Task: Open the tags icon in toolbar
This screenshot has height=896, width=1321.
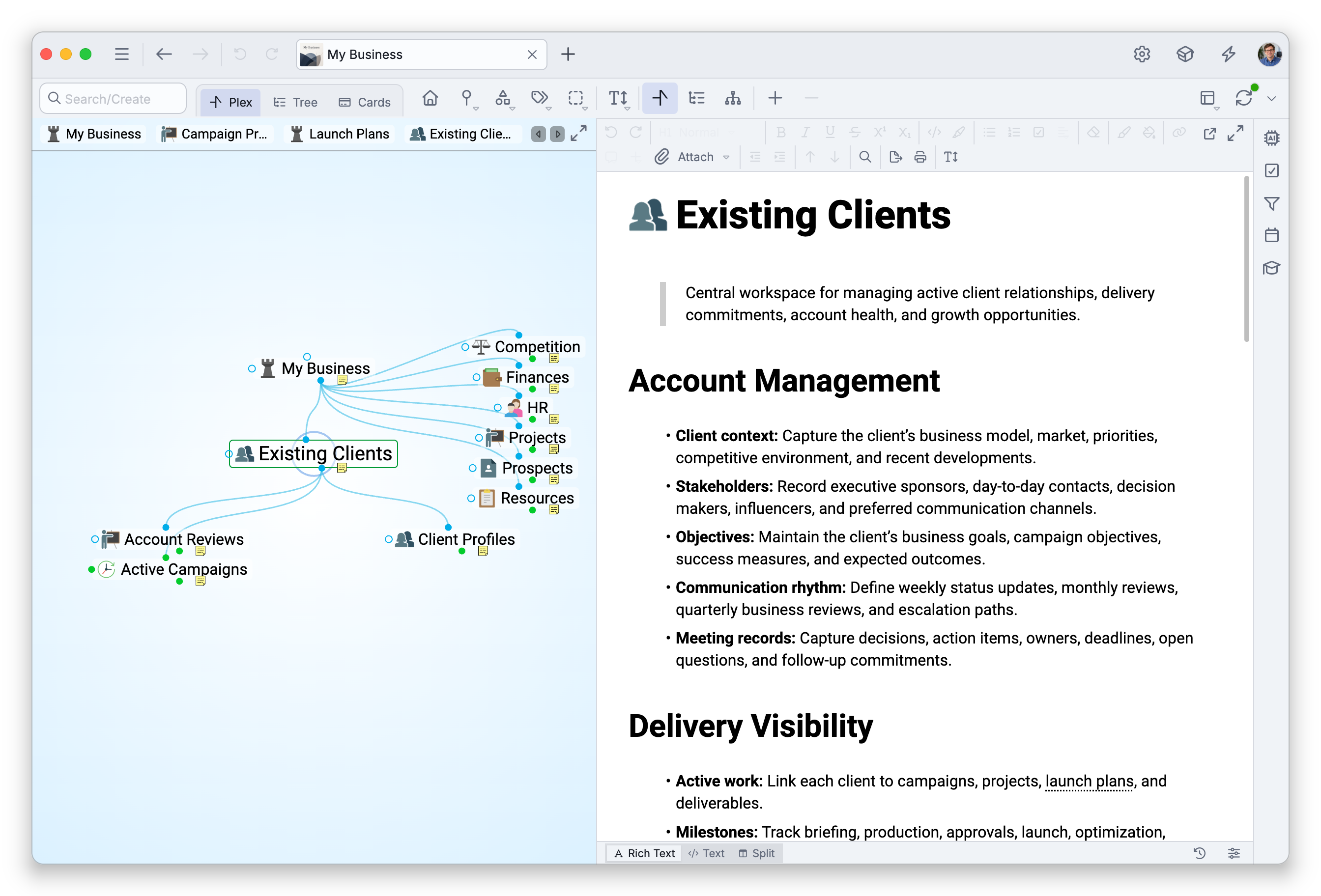Action: 540,98
